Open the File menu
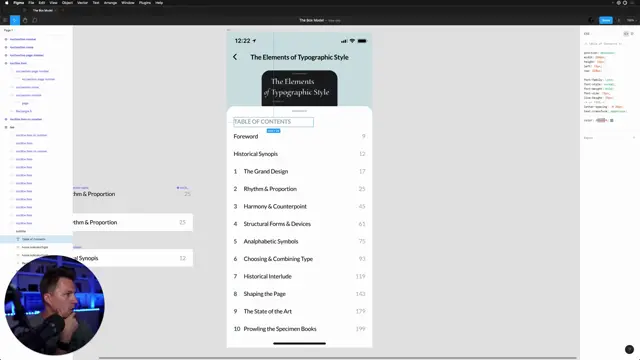640x360 pixels. pos(31,3)
